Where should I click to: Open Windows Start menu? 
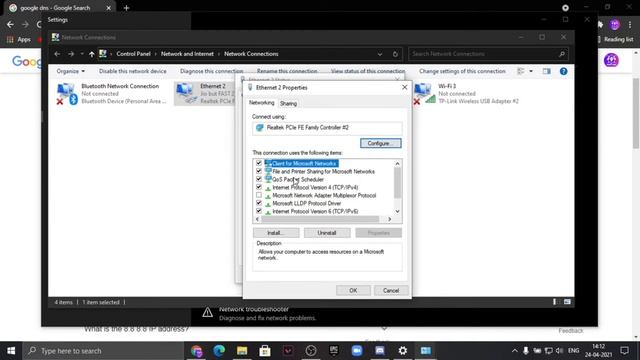11,351
